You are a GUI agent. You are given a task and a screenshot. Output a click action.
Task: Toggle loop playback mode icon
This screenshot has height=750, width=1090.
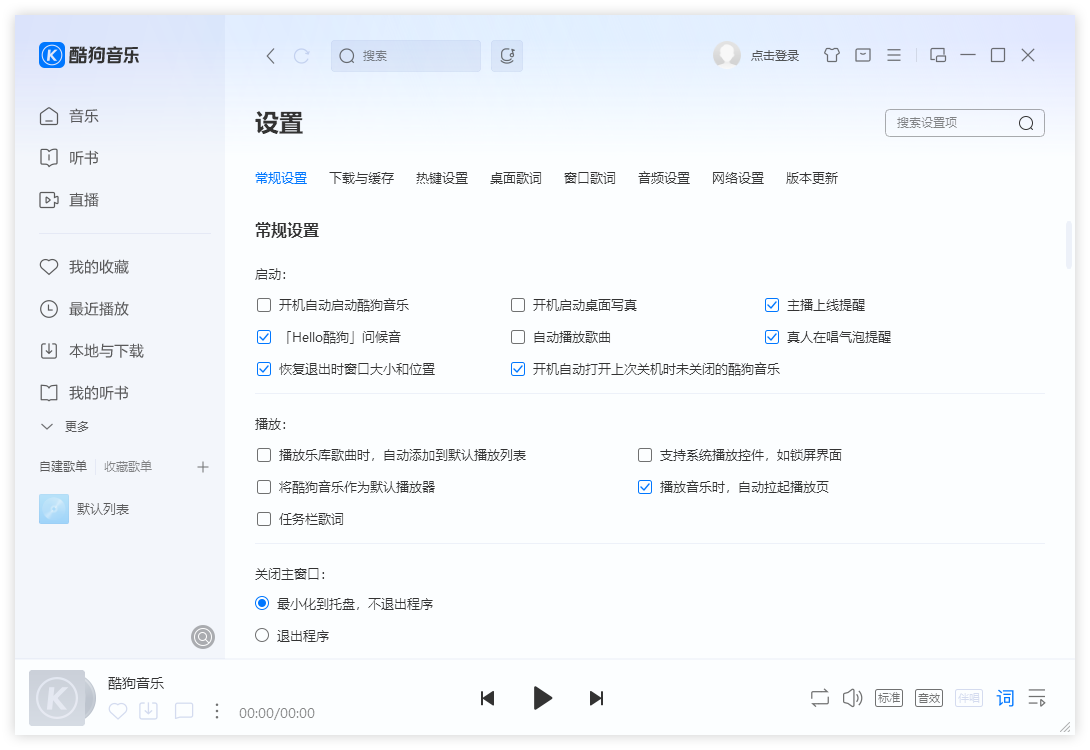point(820,698)
